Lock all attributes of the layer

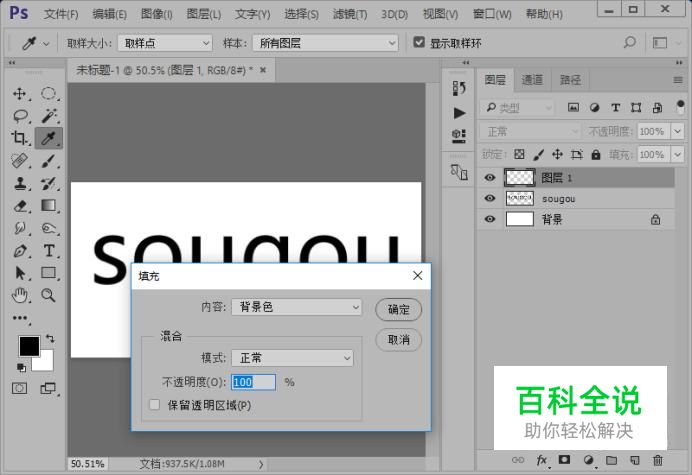(596, 155)
